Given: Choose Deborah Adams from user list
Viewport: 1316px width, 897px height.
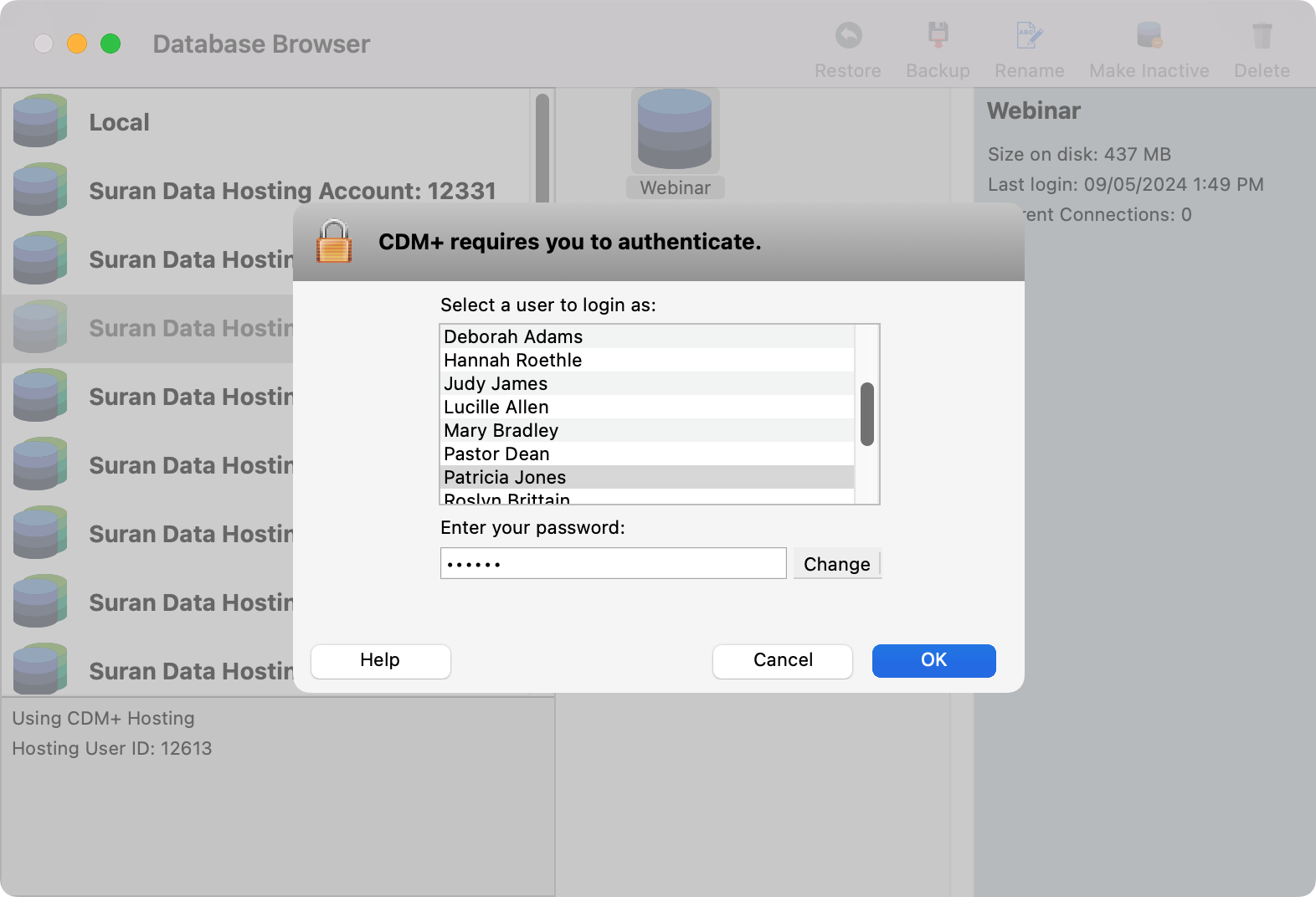Looking at the screenshot, I should [513, 336].
